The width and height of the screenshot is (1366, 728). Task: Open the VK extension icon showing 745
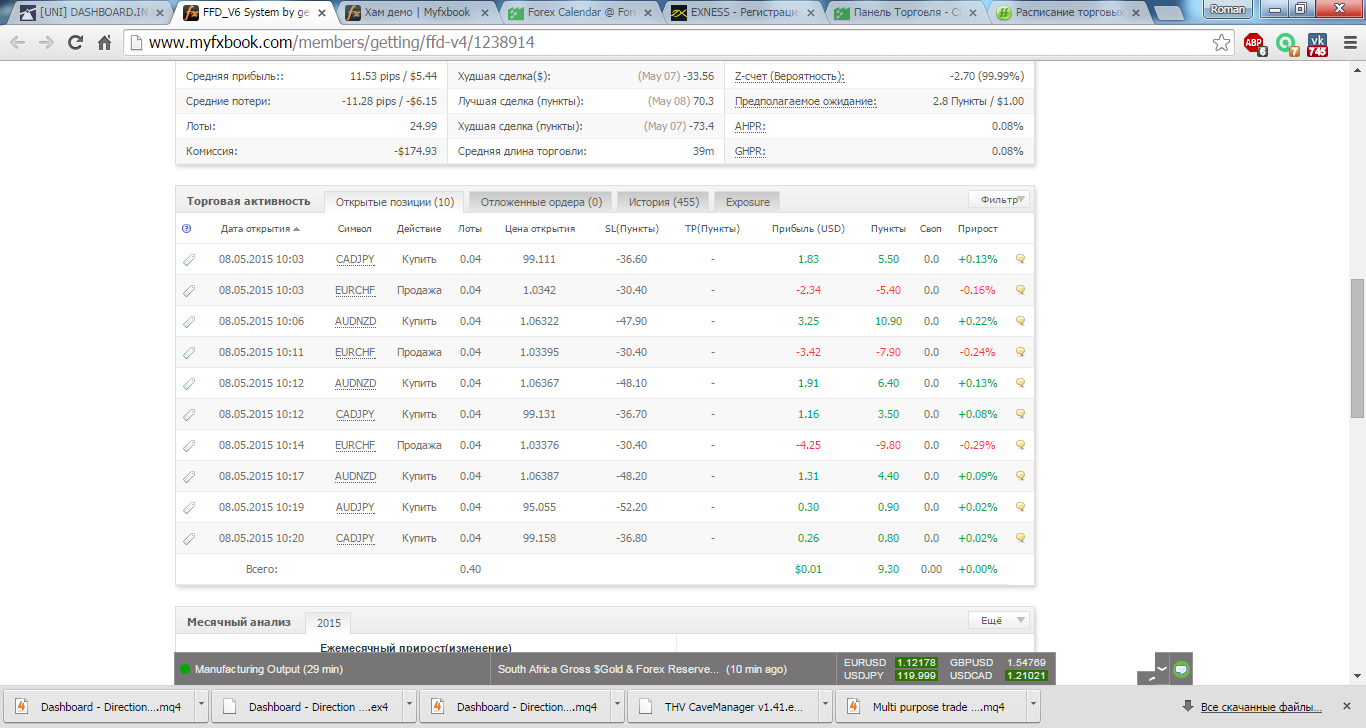pyautogui.click(x=1317, y=43)
